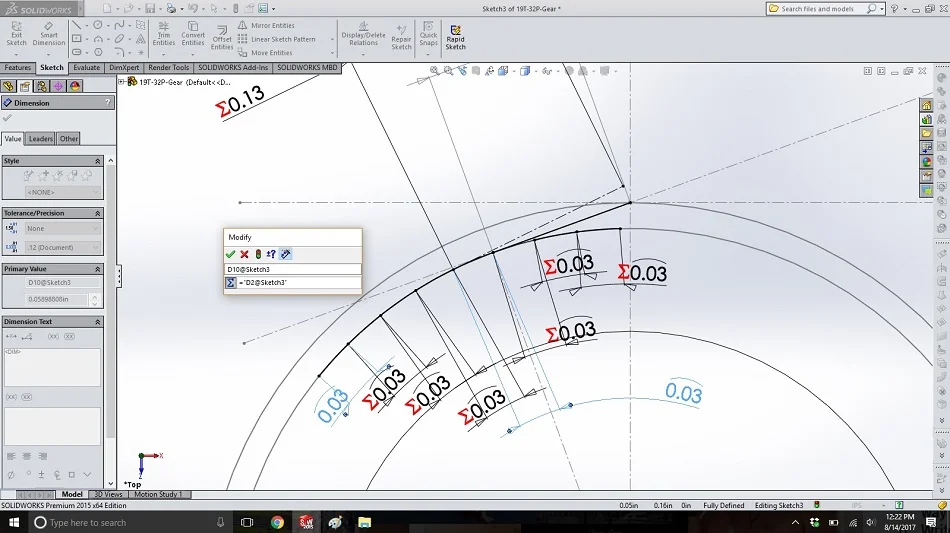Viewport: 950px width, 533px height.
Task: Click Linear Sketch Pattern
Action: click(276, 39)
